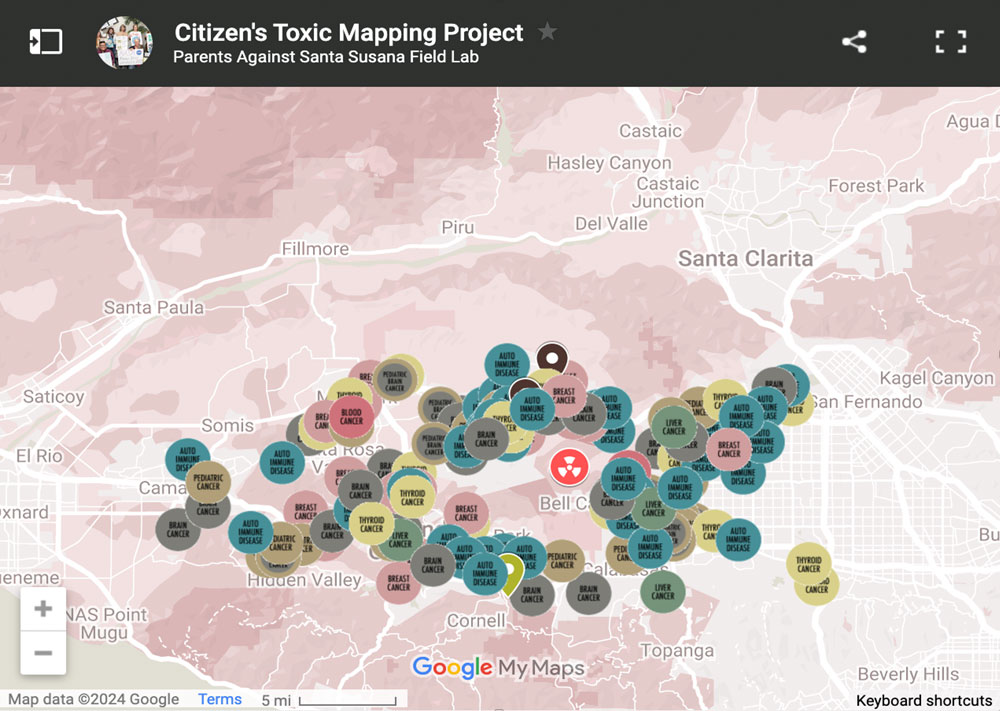This screenshot has height=711, width=1000.
Task: Open the map share options
Action: 853,41
